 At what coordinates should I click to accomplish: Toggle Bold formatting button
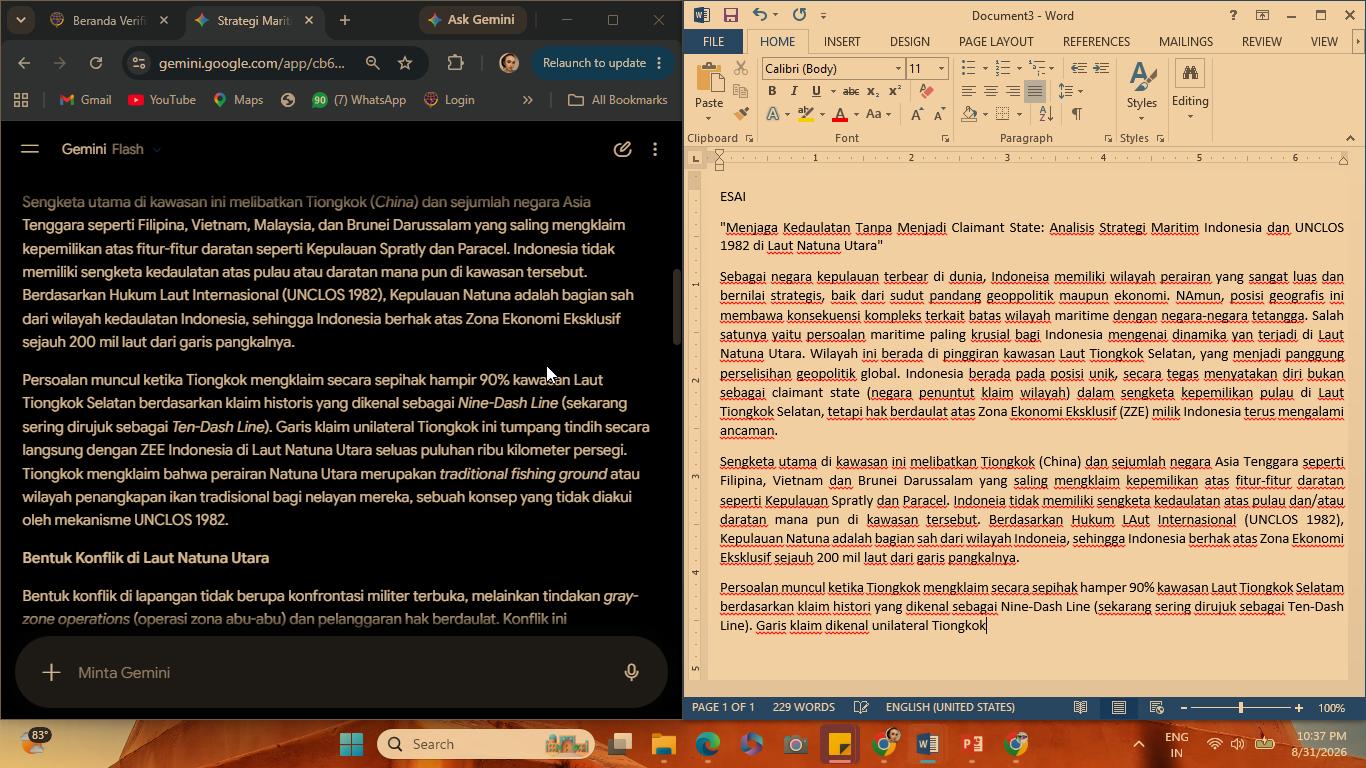772,91
